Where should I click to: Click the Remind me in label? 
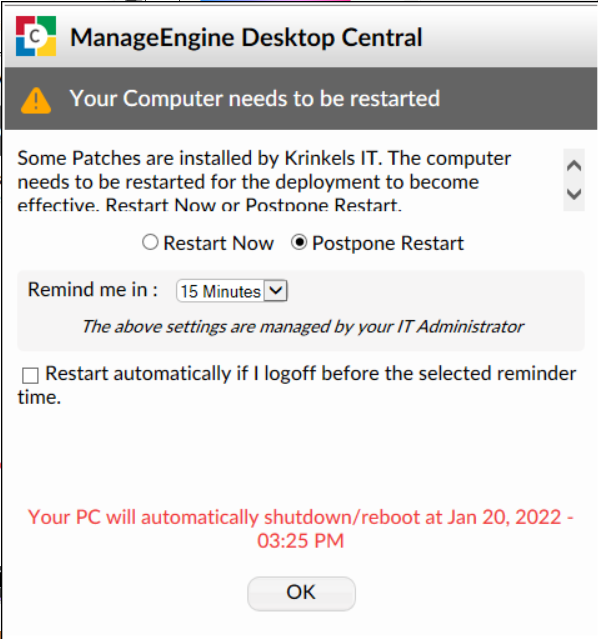pyautogui.click(x=93, y=290)
